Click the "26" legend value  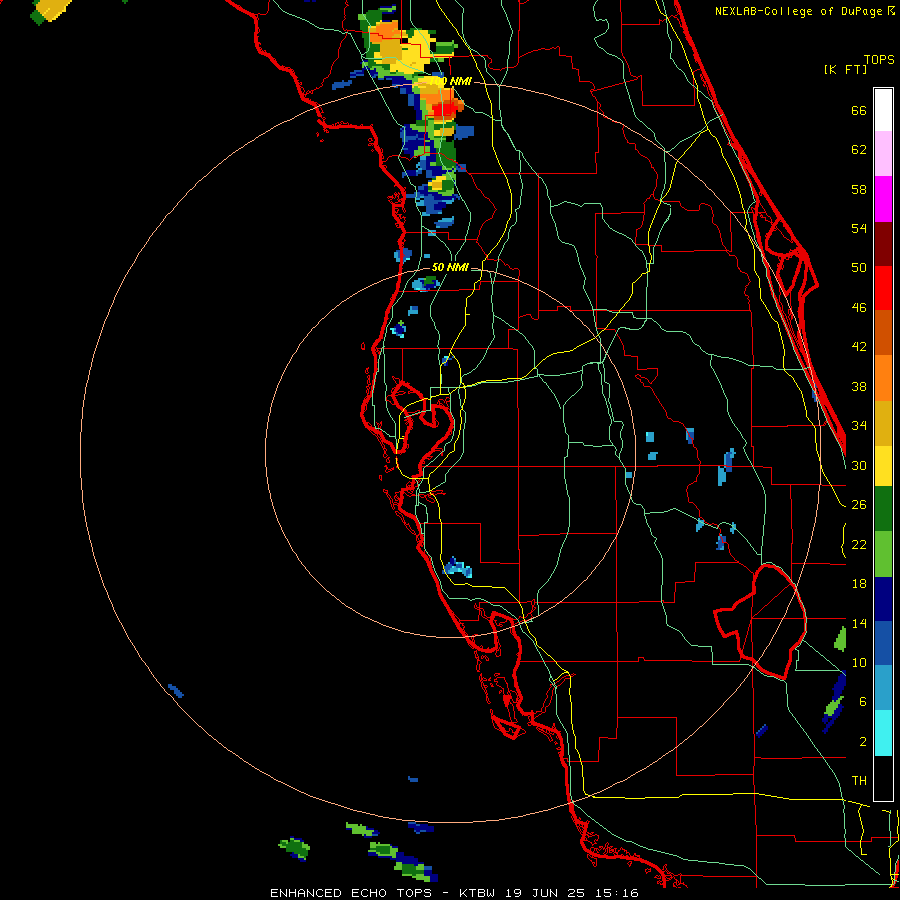click(859, 505)
